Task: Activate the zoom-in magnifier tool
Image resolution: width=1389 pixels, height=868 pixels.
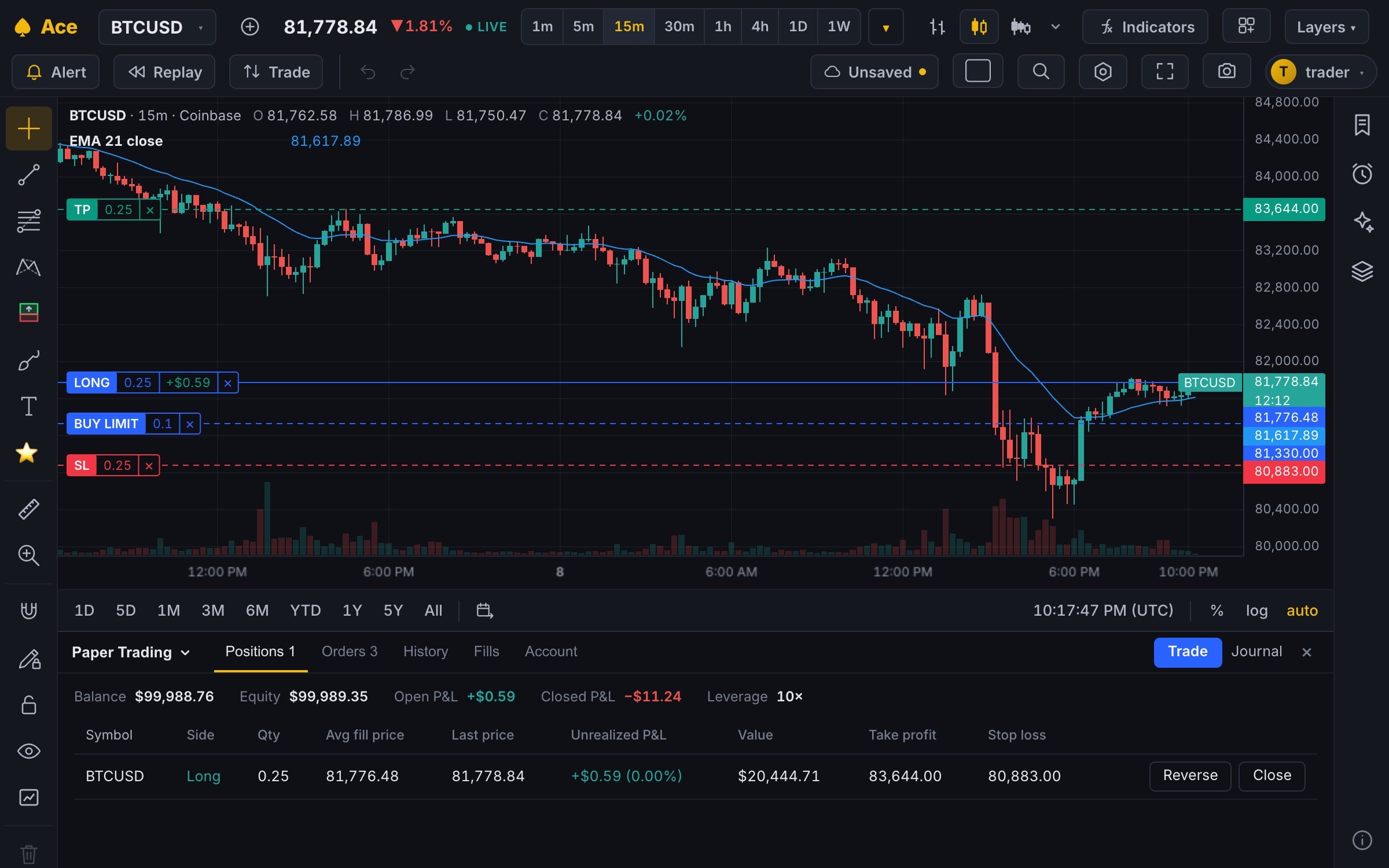Action: [x=28, y=556]
